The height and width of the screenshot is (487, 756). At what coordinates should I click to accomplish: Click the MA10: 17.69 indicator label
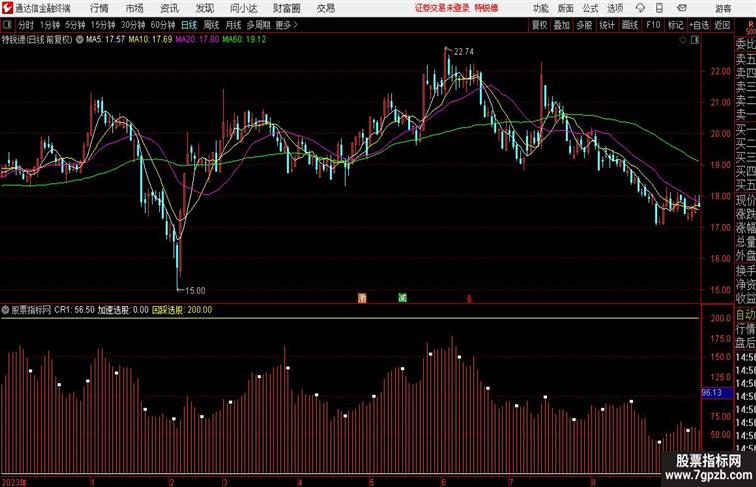tap(150, 40)
